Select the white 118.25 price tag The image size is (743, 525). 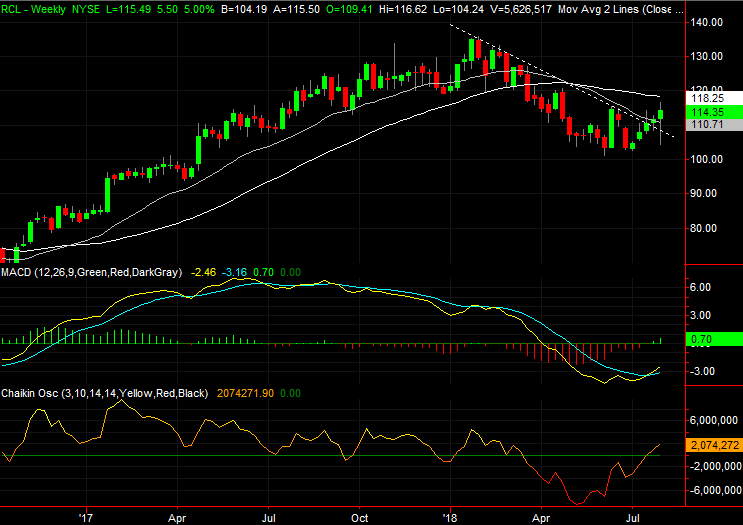coord(712,98)
